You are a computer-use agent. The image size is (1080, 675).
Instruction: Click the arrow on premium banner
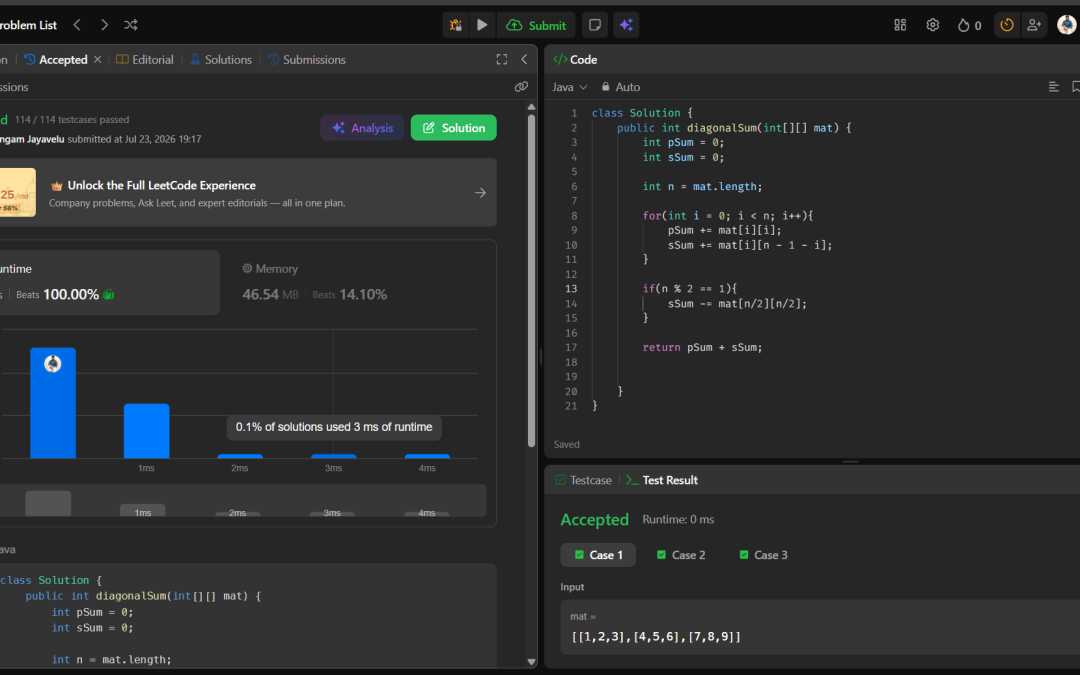coord(480,193)
